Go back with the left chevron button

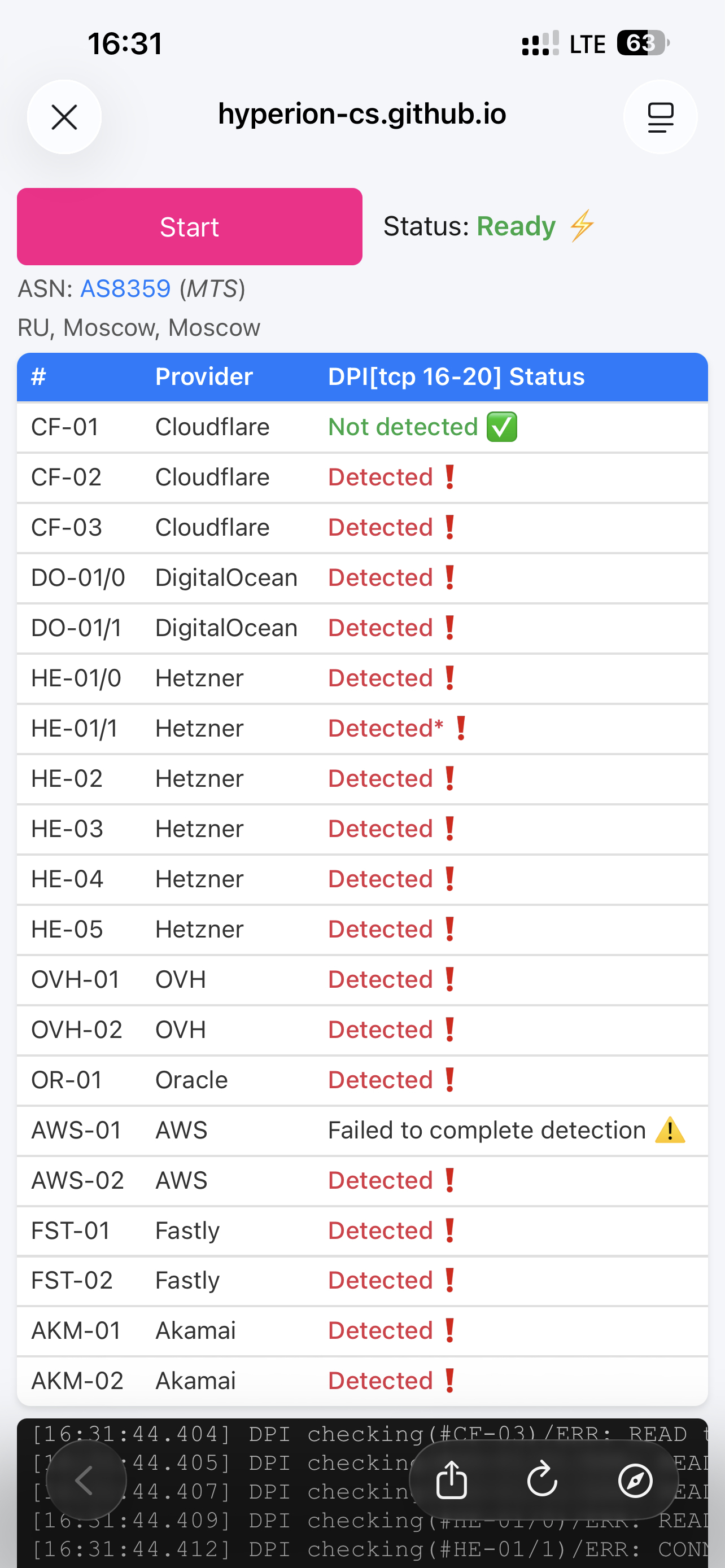pos(86,1481)
